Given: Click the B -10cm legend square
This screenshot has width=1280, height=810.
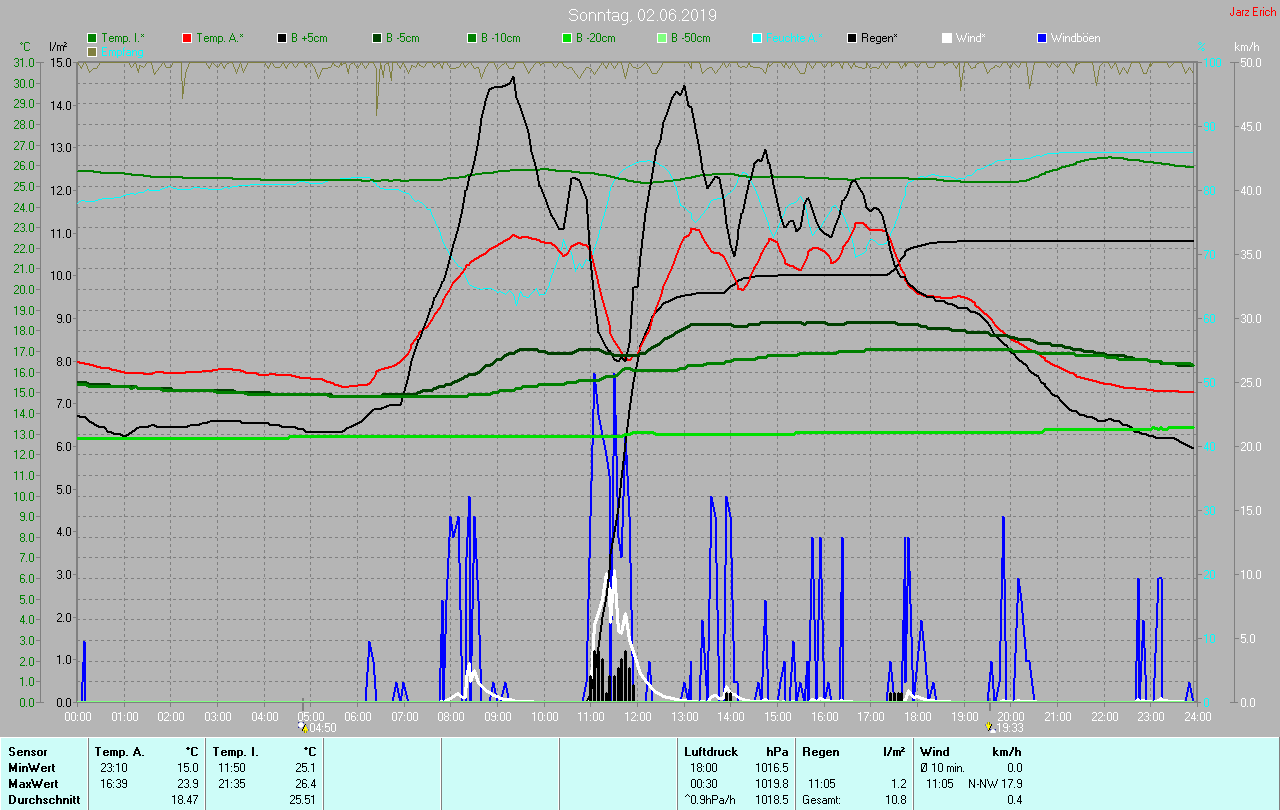Looking at the screenshot, I should (x=472, y=38).
